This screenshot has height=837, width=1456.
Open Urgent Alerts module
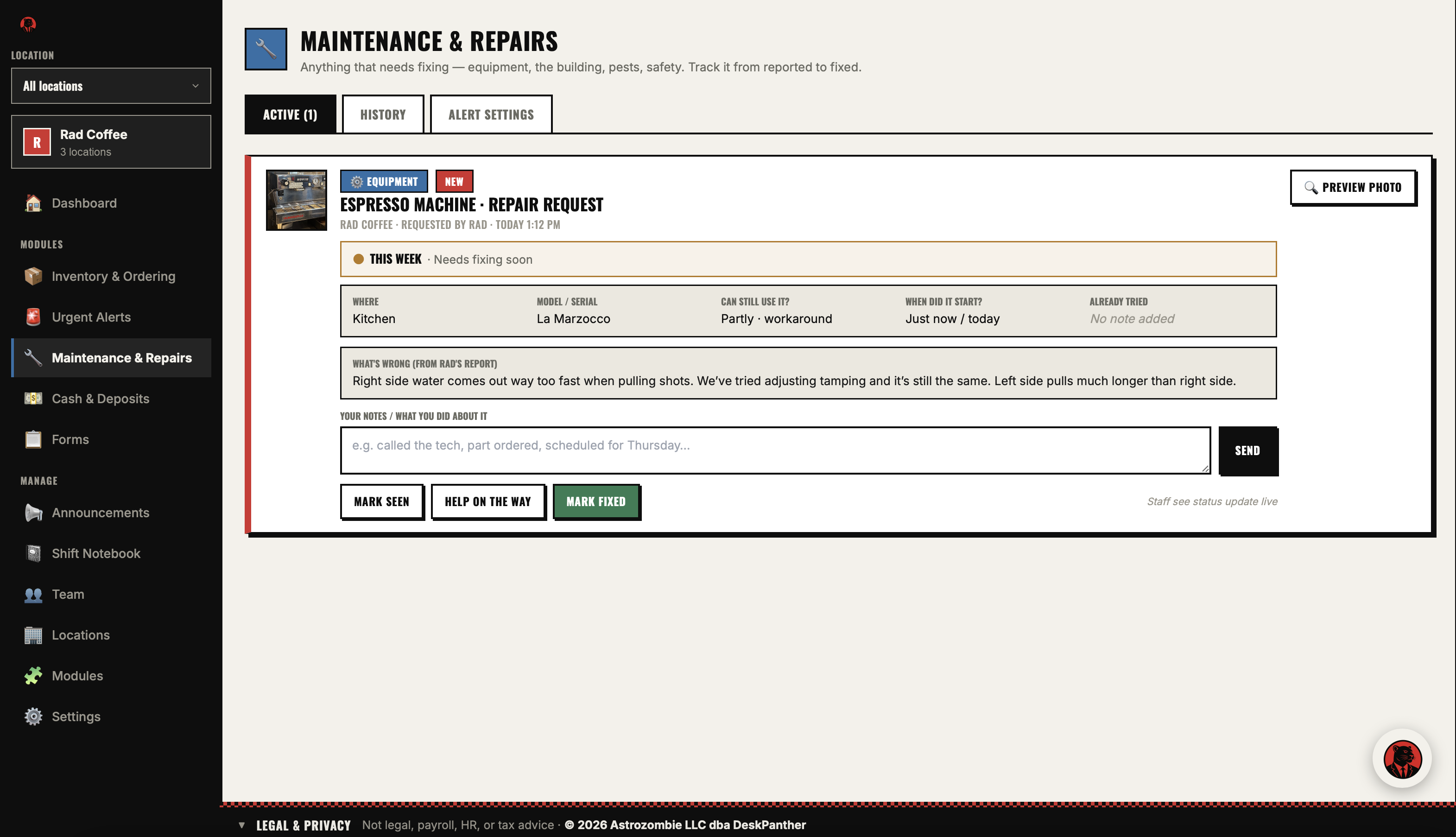111,317
